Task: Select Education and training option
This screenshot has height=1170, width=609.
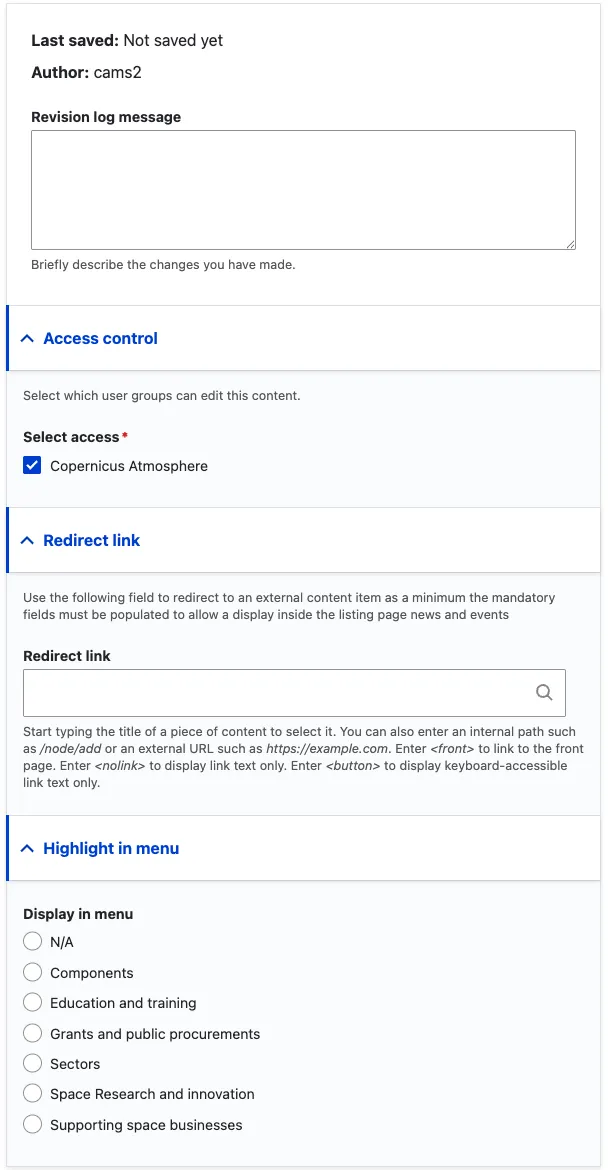Action: 32,1003
